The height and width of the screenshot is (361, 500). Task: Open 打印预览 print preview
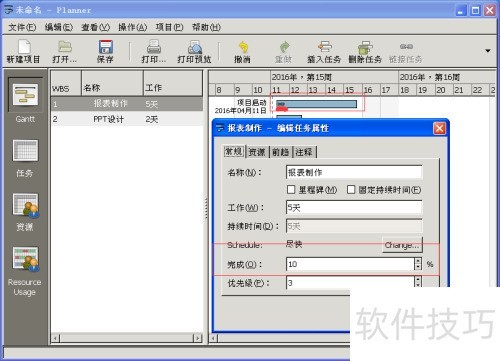point(194,51)
